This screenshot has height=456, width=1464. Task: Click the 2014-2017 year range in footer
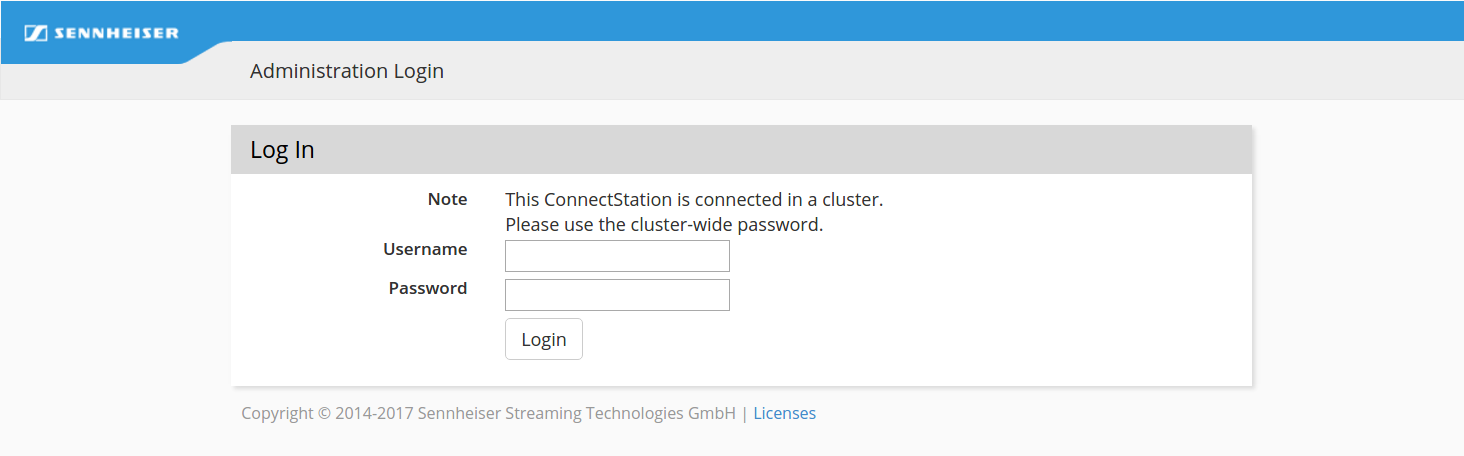coord(374,413)
